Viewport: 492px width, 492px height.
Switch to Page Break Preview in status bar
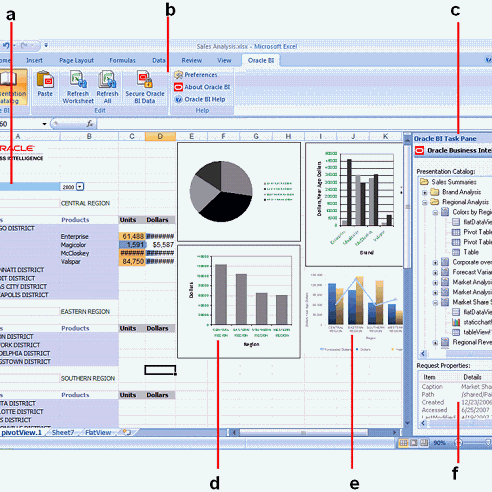point(424,443)
